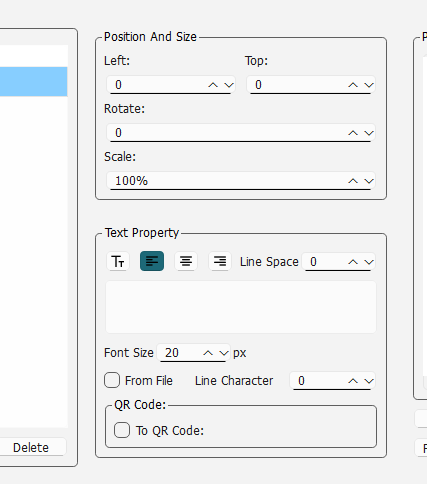Open the font settings icon (Tt)
Screen dimensions: 427x484
click(x=118, y=261)
